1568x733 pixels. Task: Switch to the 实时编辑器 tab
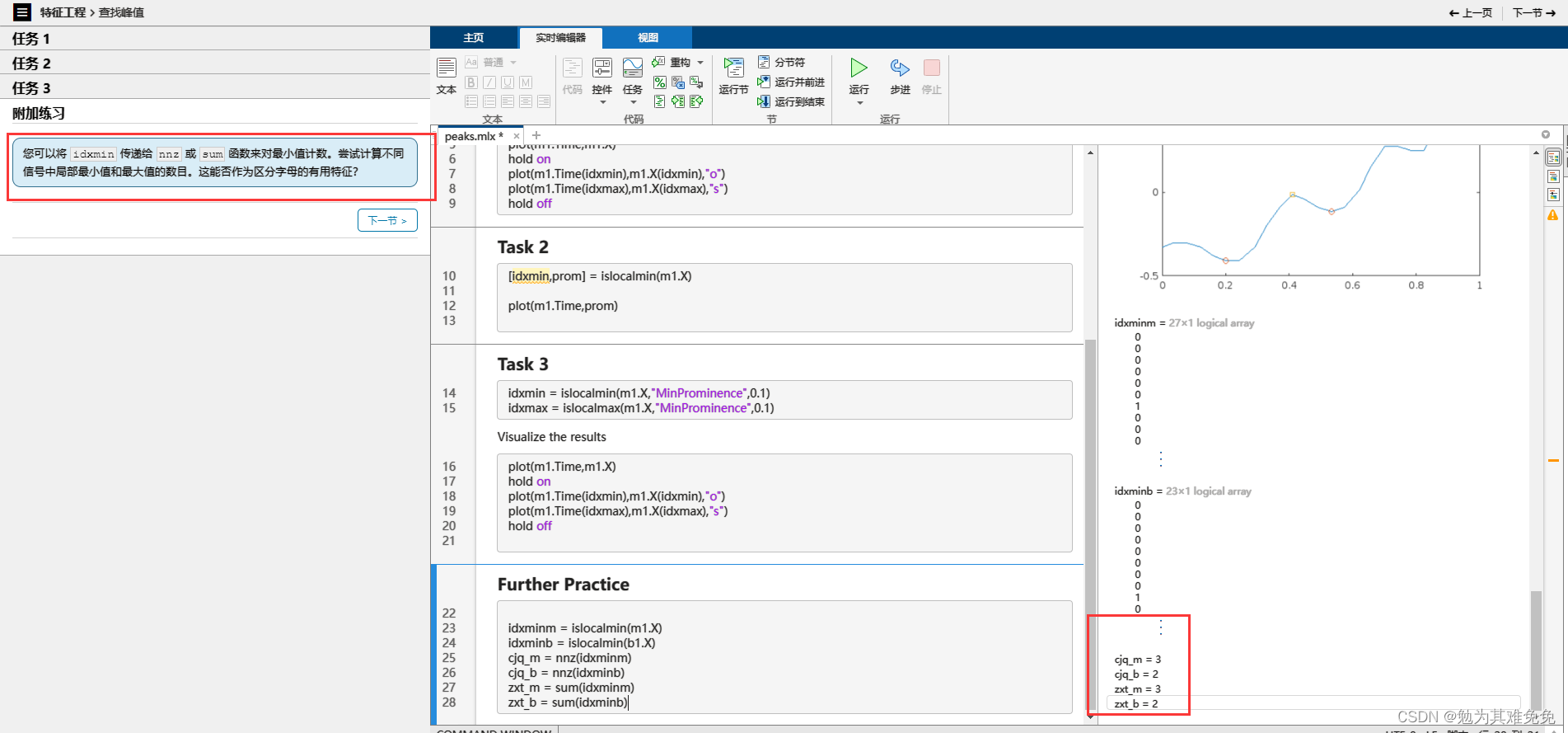(x=560, y=38)
